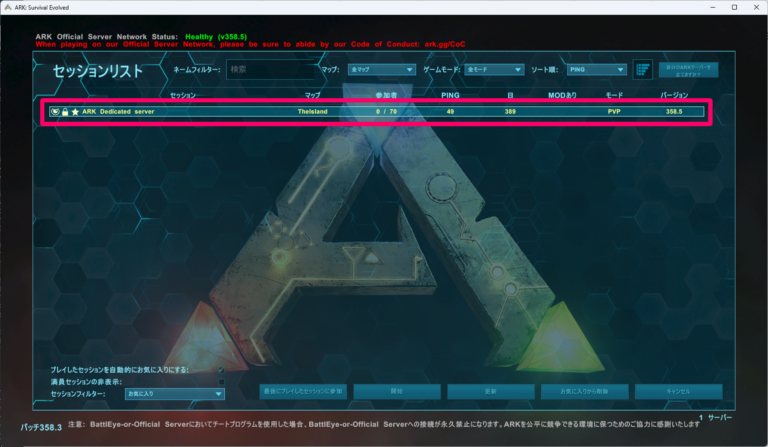768x447 pixels.
Task: Click the バージョン column header
Action: [674, 95]
